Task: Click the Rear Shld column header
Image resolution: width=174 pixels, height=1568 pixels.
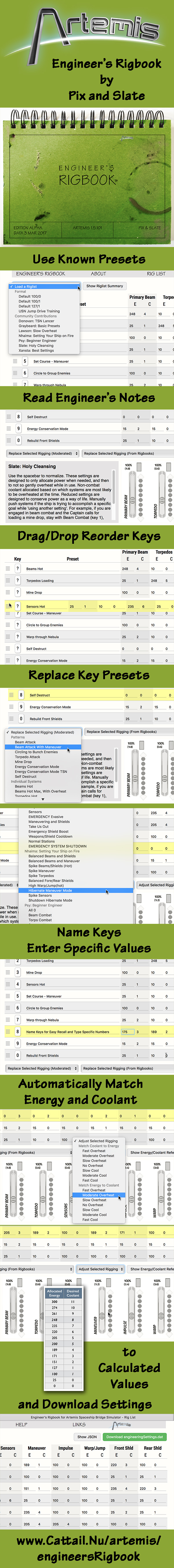Action: pyautogui.click(x=152, y=1447)
